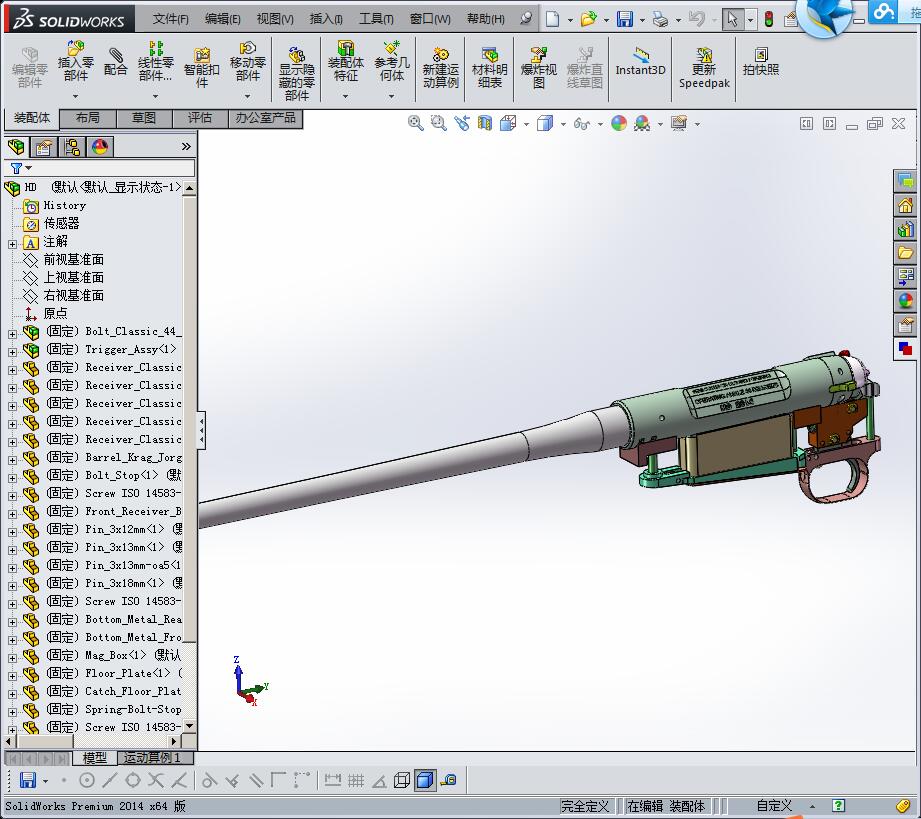
Task: Open the Edit Appearance color ball
Action: click(619, 123)
